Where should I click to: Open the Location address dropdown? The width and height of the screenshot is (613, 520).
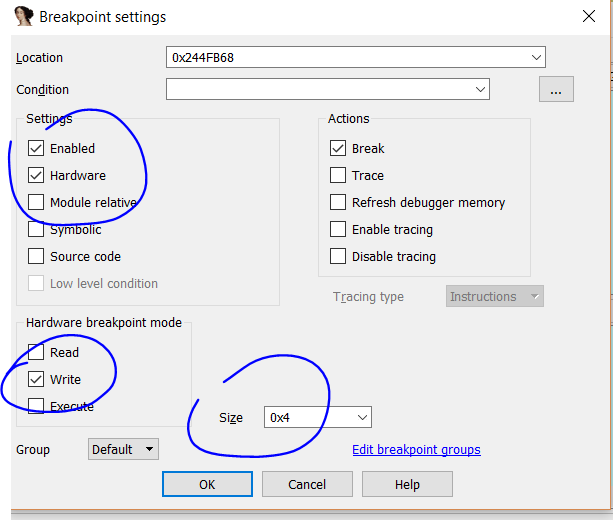pos(537,57)
